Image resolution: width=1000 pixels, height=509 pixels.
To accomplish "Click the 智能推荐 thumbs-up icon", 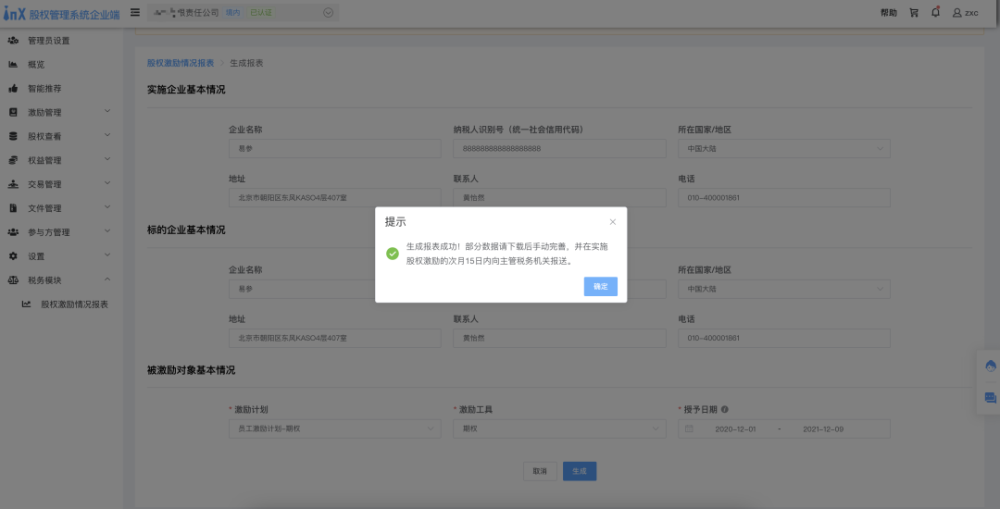I will click(13, 89).
